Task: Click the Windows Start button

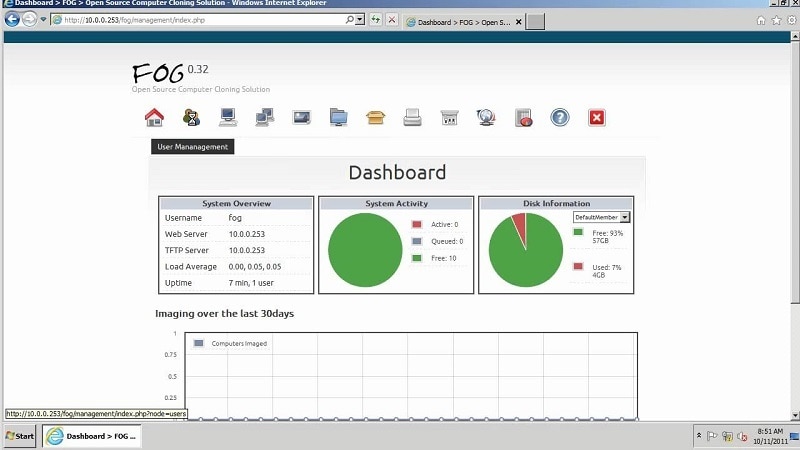Action: [19, 436]
